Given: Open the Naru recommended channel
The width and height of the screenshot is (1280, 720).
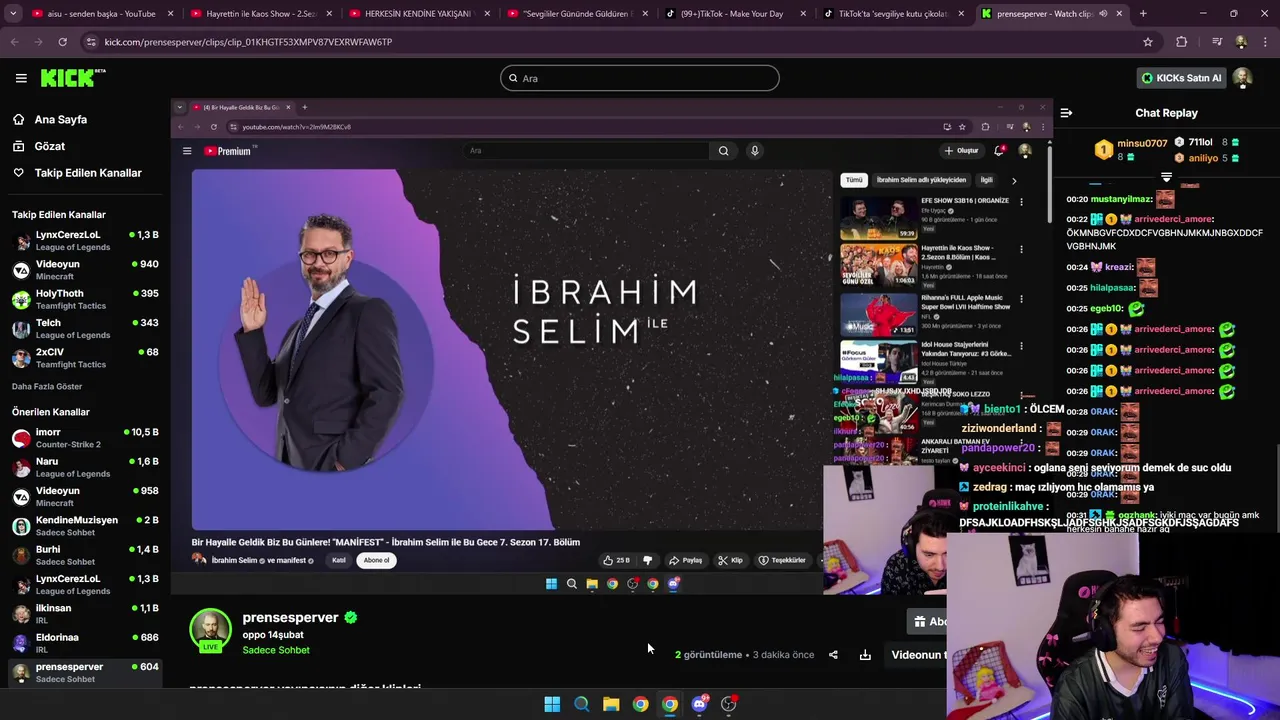Looking at the screenshot, I should coord(85,467).
